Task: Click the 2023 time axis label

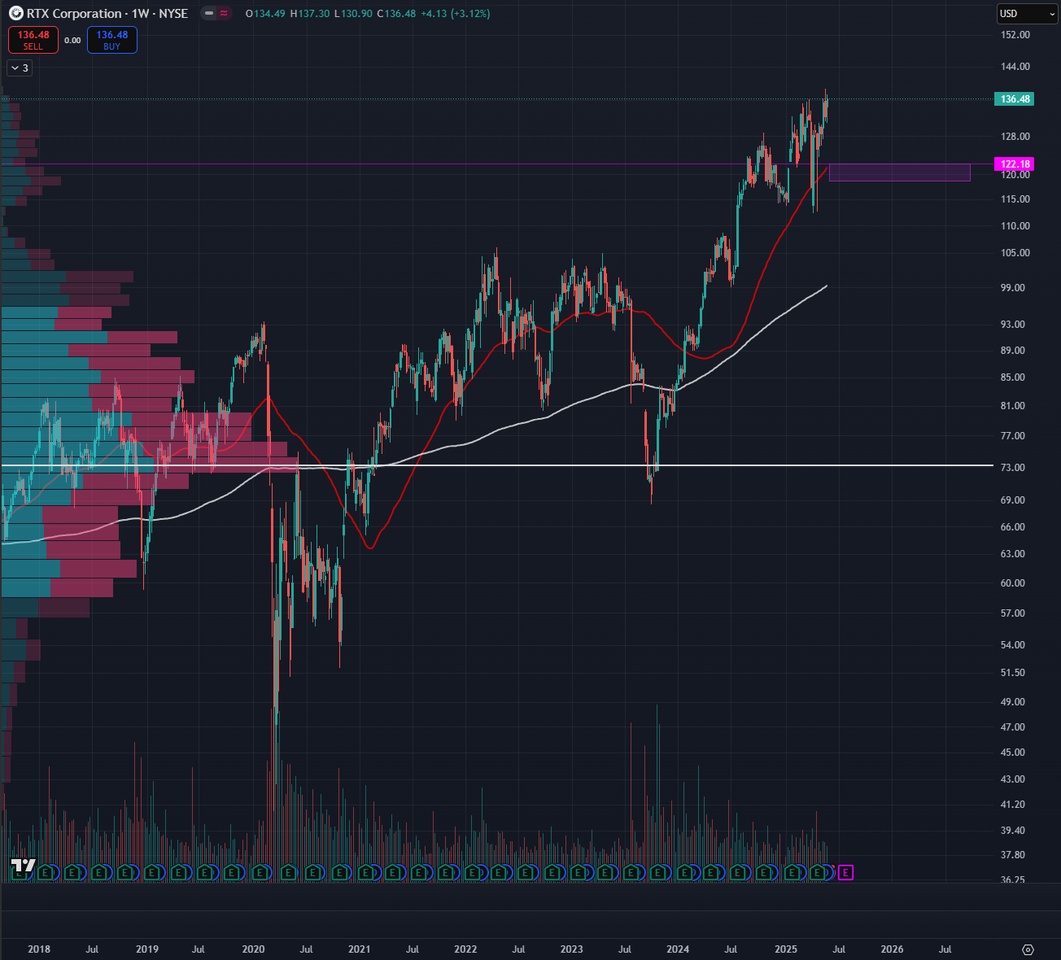Action: 572,949
